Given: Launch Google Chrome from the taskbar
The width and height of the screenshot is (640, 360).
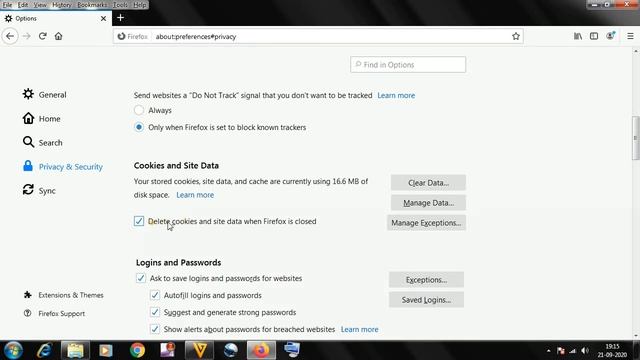Looking at the screenshot, I should (x=138, y=350).
